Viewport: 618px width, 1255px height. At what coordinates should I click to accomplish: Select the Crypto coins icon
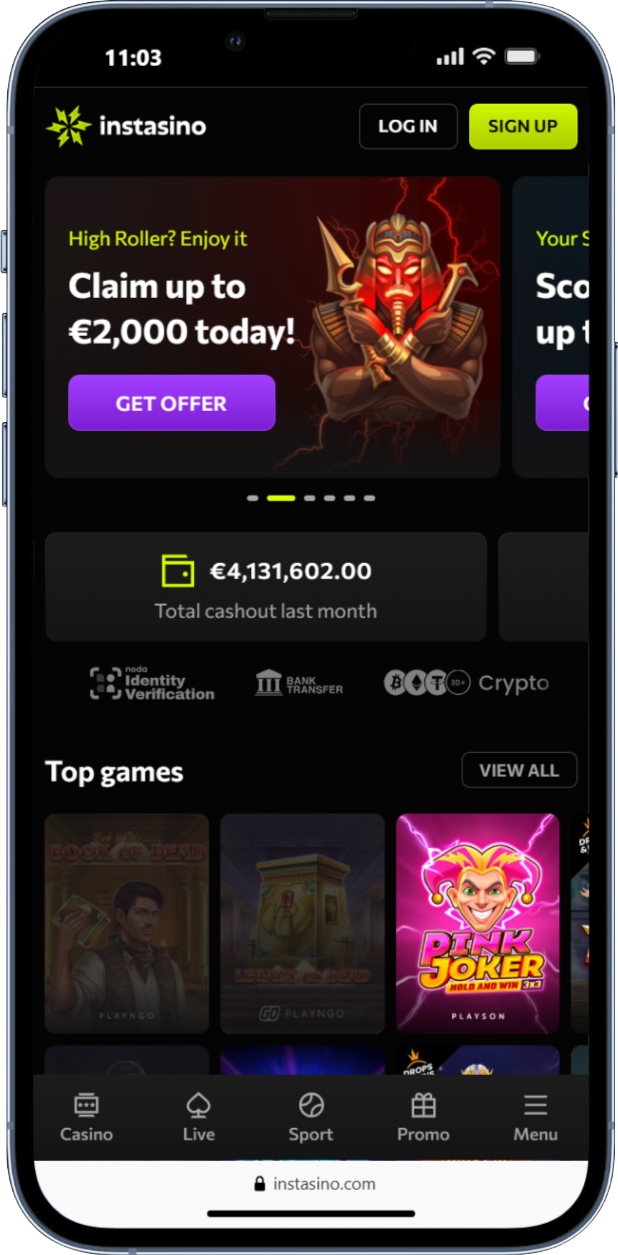[x=427, y=683]
